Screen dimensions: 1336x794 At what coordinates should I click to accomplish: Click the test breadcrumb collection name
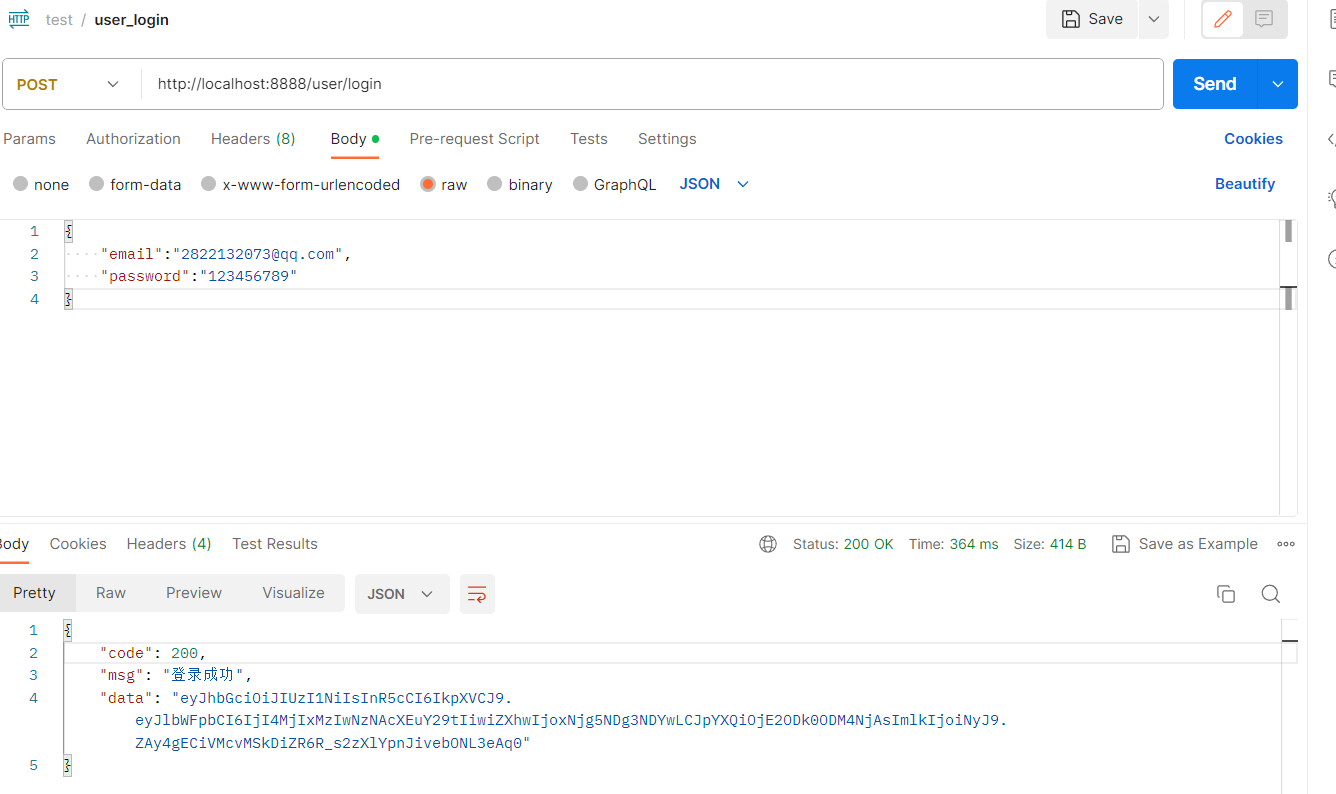(x=59, y=20)
